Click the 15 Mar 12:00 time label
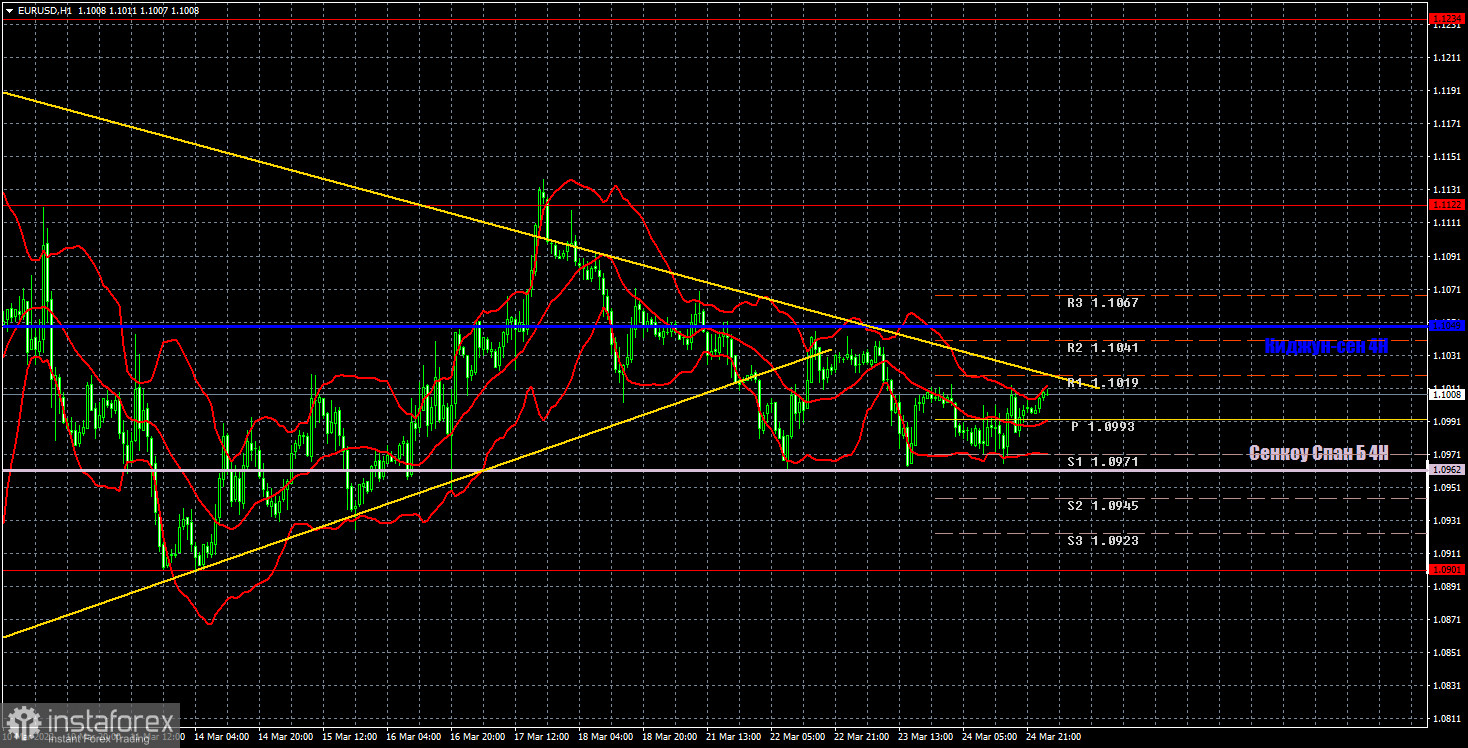 point(348,737)
